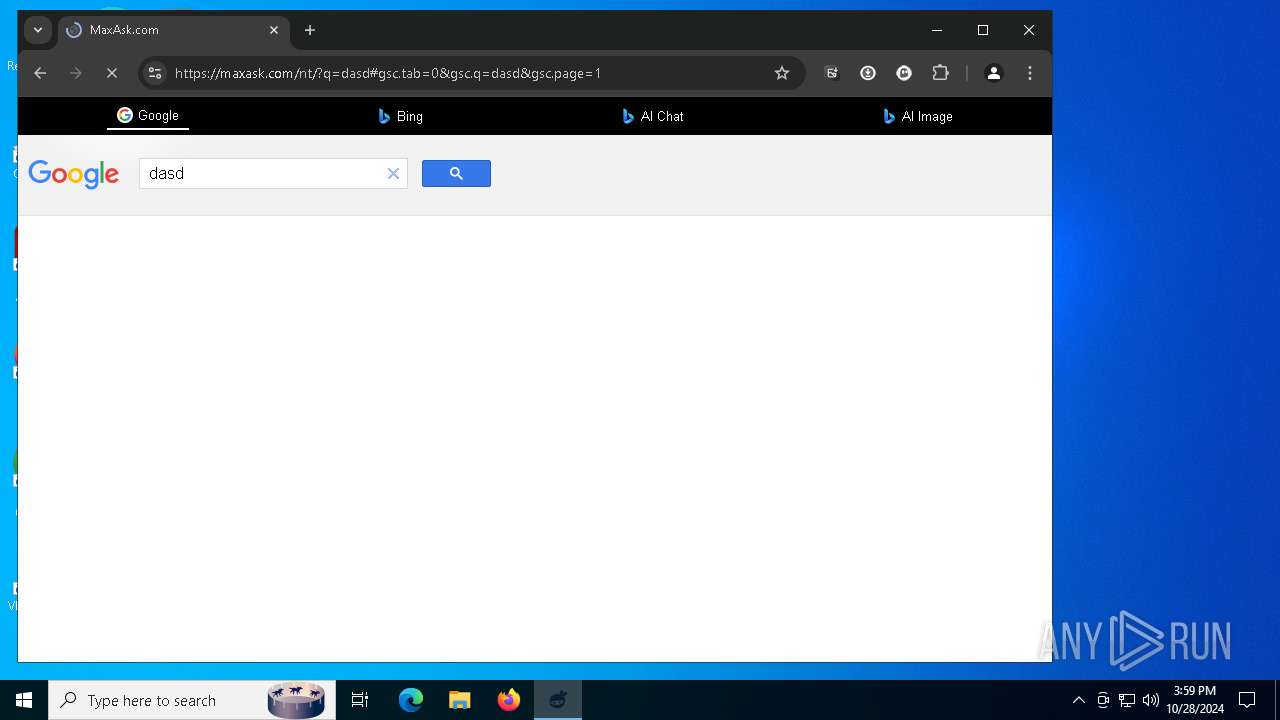The height and width of the screenshot is (720, 1280).
Task: Click the taskbar search box
Action: (x=192, y=700)
